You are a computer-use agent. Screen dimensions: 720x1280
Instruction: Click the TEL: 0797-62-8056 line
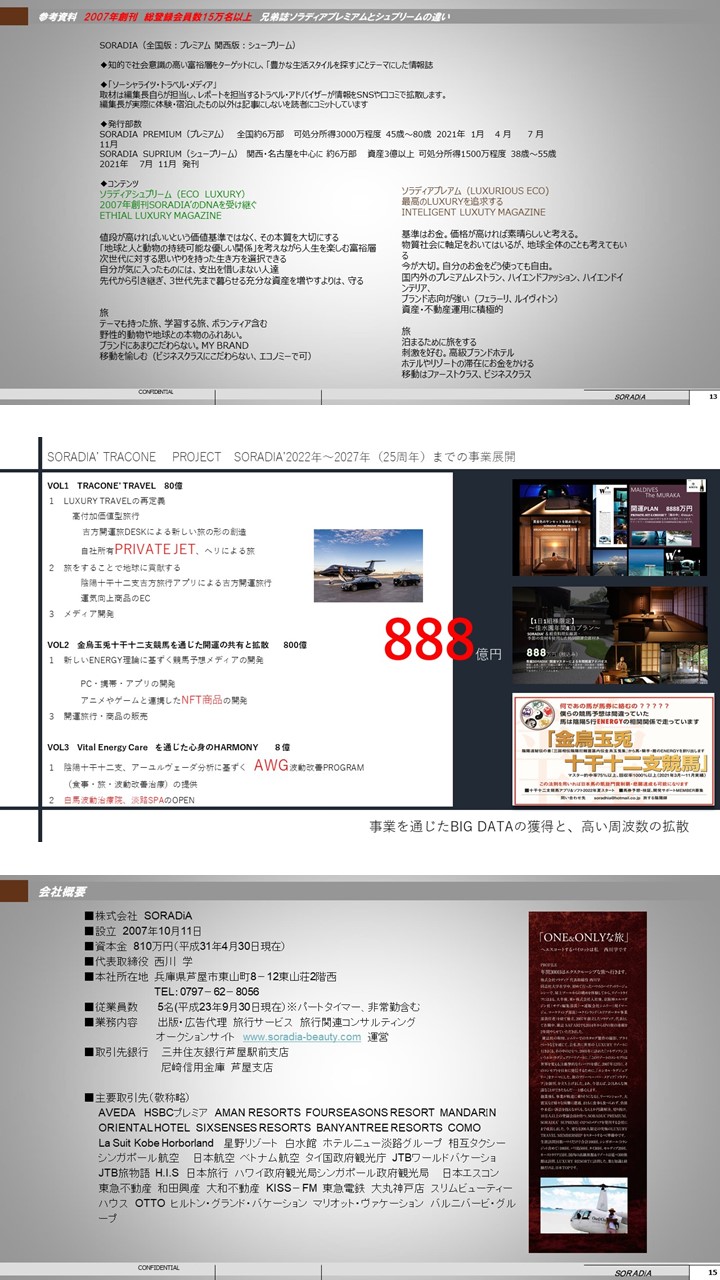point(208,992)
